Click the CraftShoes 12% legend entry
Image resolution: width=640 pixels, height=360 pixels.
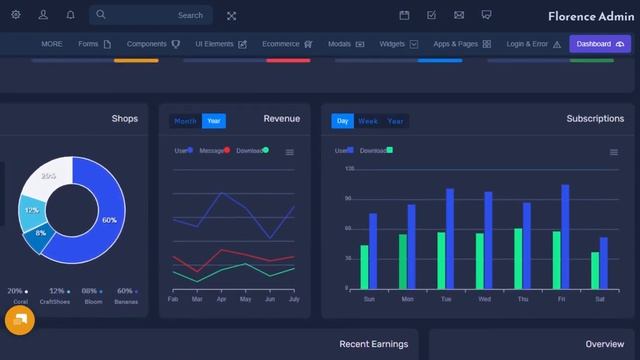55,296
